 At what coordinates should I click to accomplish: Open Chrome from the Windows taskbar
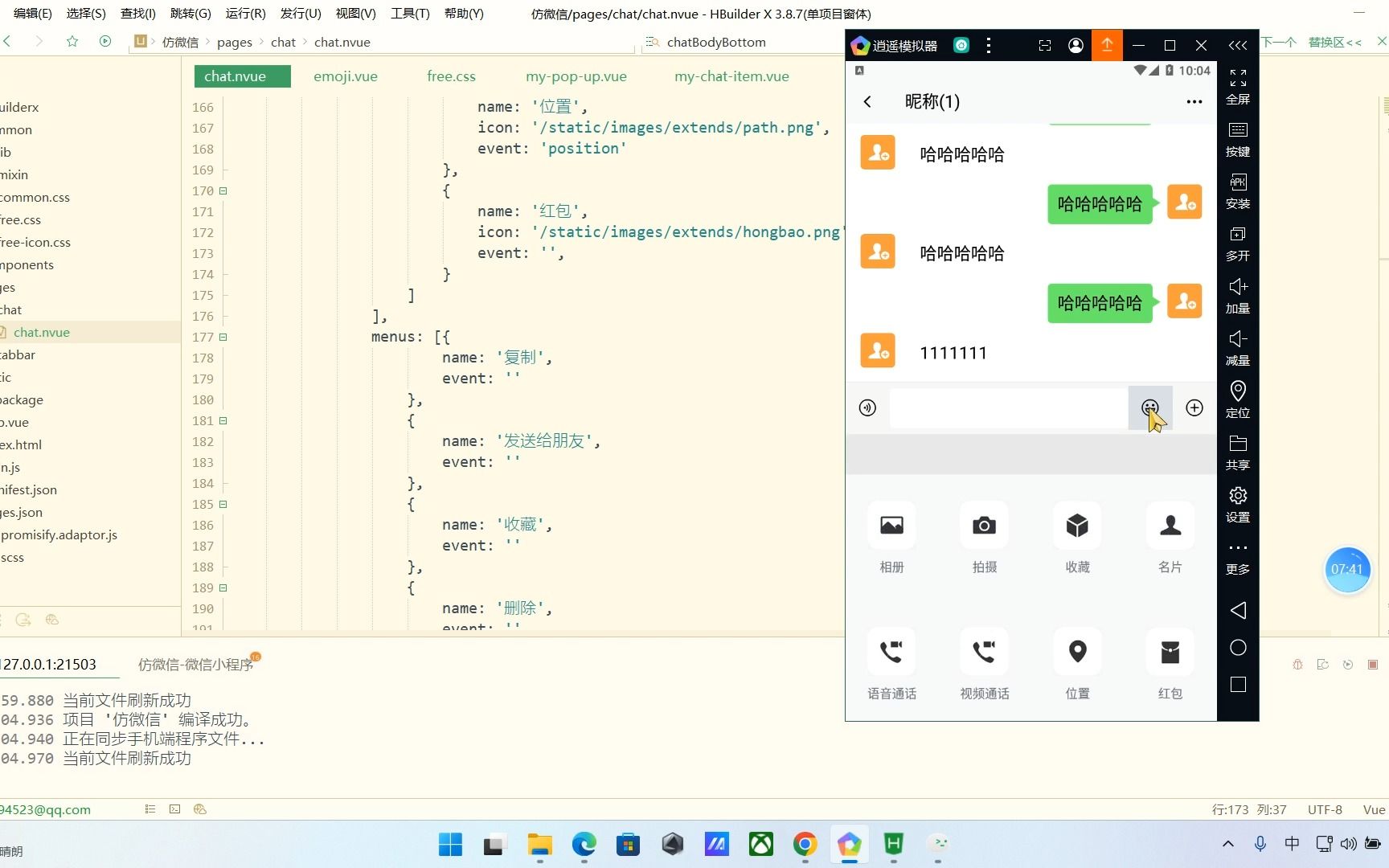pos(805,844)
